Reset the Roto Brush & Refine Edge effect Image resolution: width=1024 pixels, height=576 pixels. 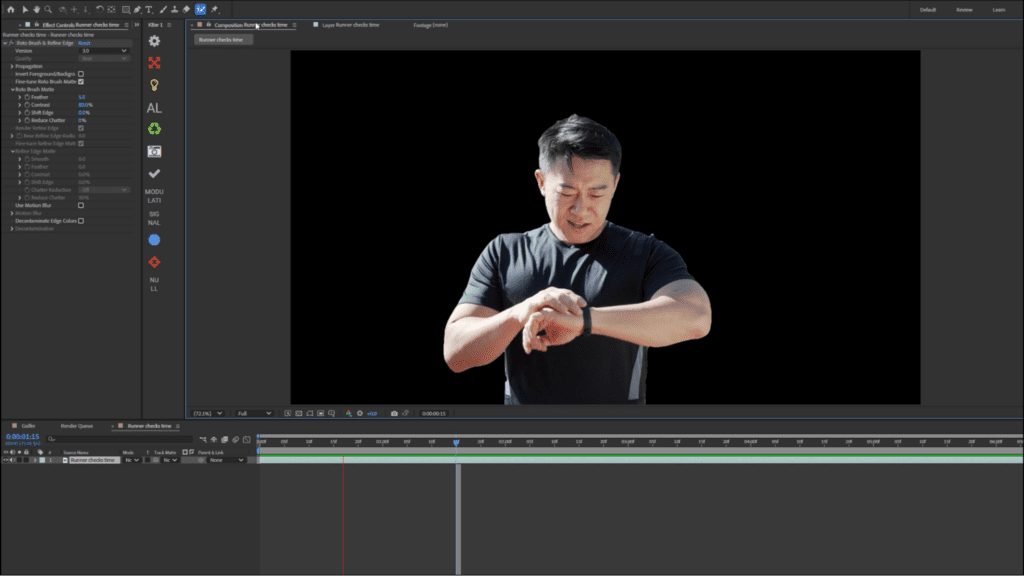pos(84,43)
